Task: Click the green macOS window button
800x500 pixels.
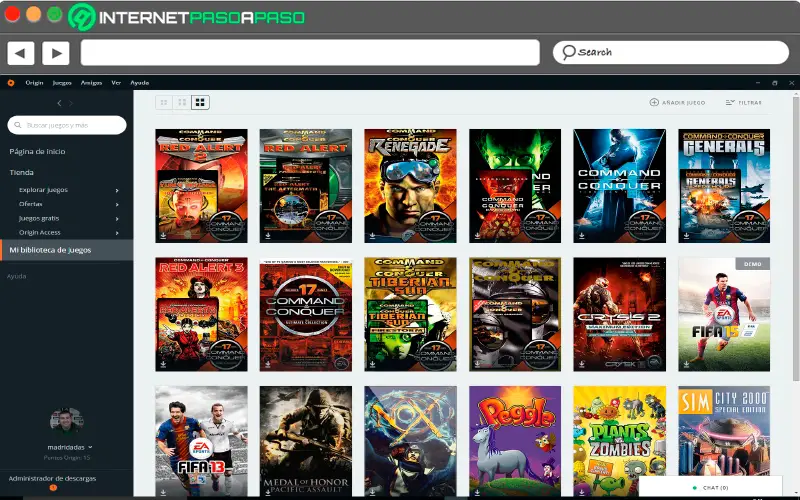Action: (x=55, y=14)
